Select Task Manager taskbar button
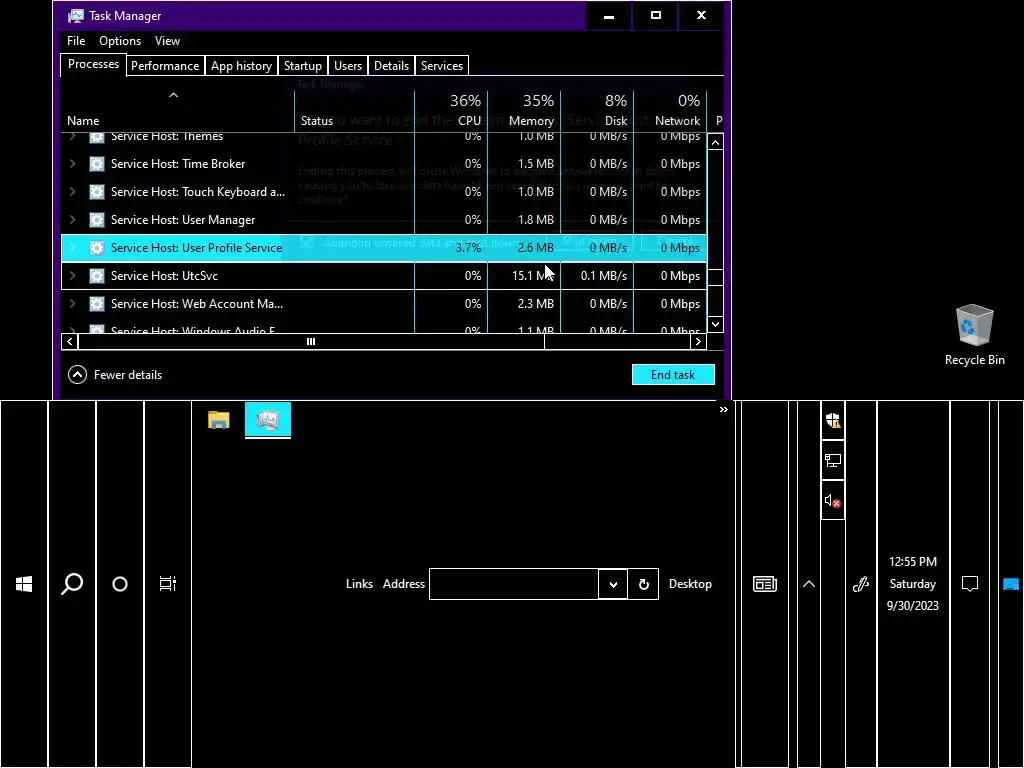Screen dimensions: 1024x768 268,420
